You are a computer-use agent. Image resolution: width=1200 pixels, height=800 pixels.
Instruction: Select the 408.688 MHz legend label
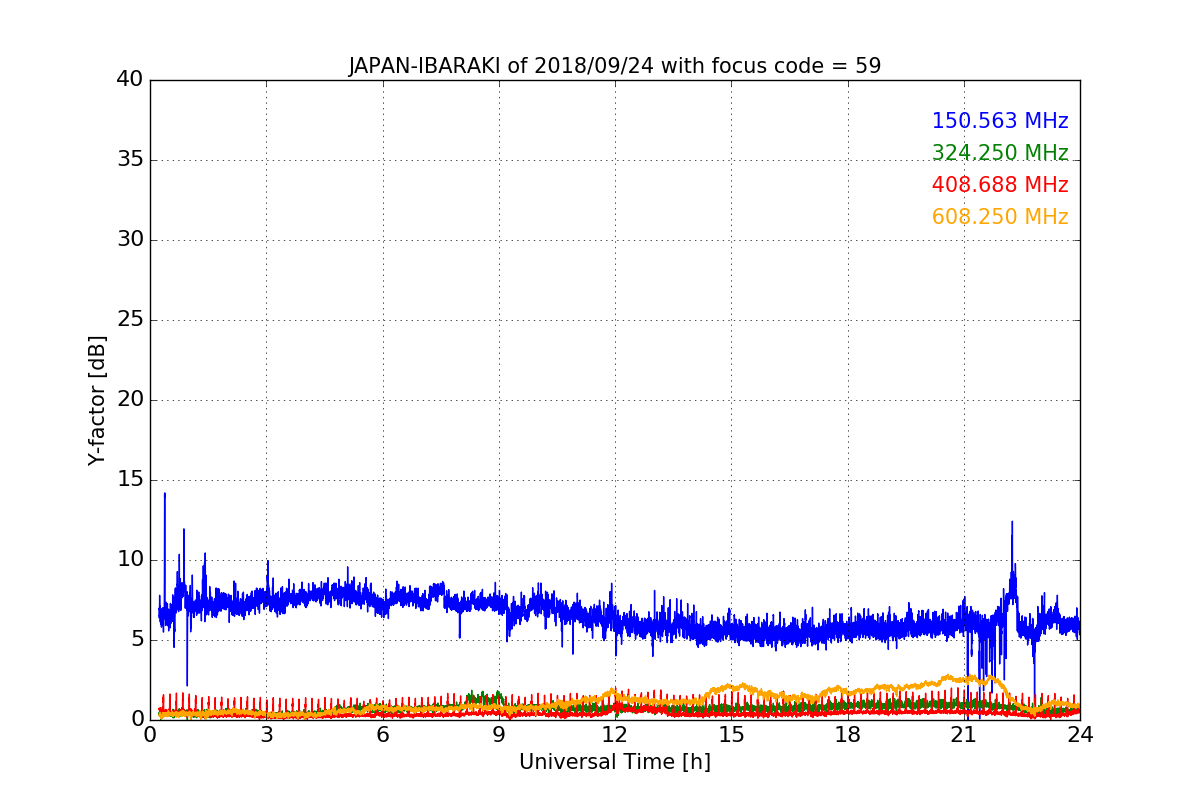point(1000,185)
